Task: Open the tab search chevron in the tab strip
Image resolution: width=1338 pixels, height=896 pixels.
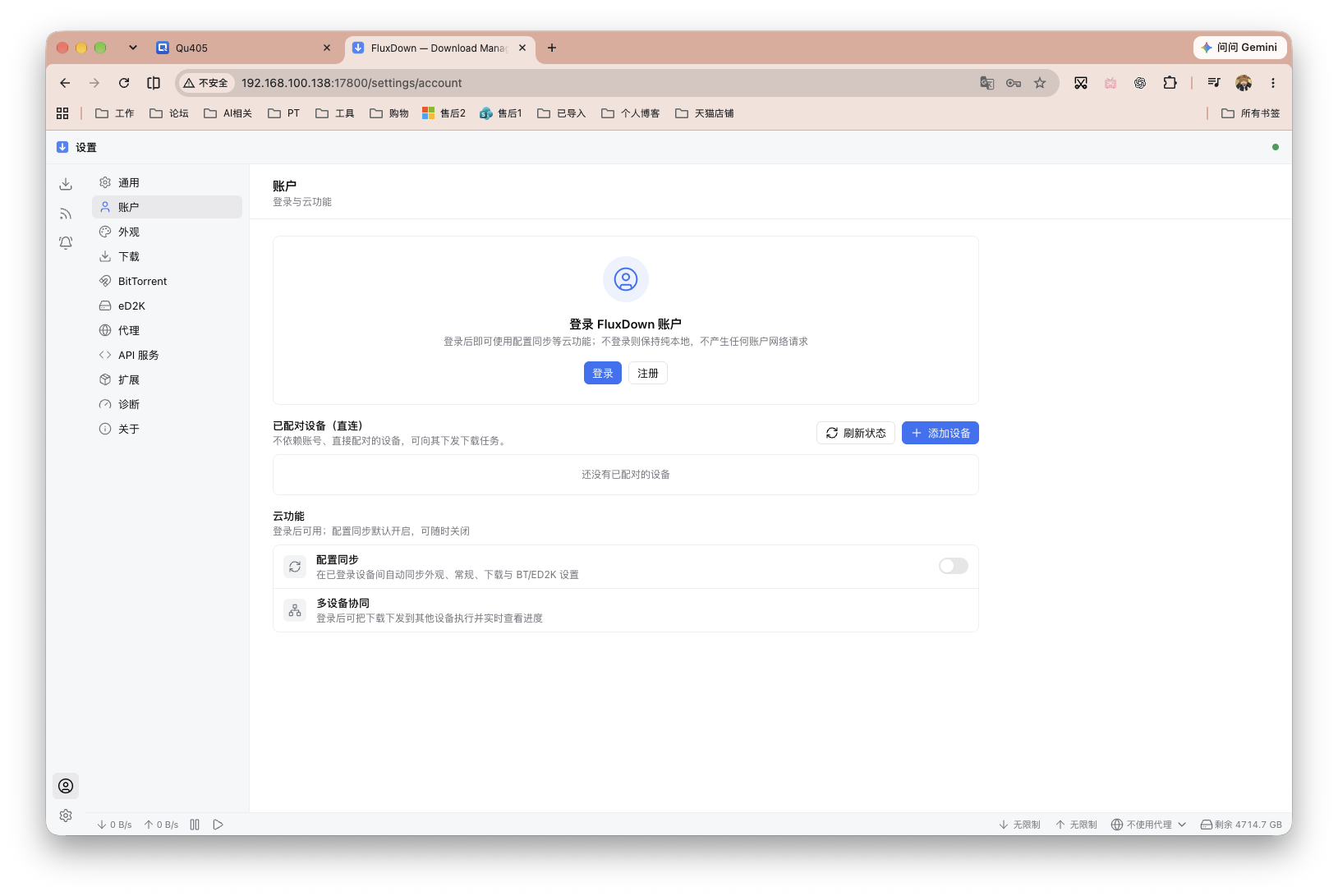Action: (x=133, y=48)
